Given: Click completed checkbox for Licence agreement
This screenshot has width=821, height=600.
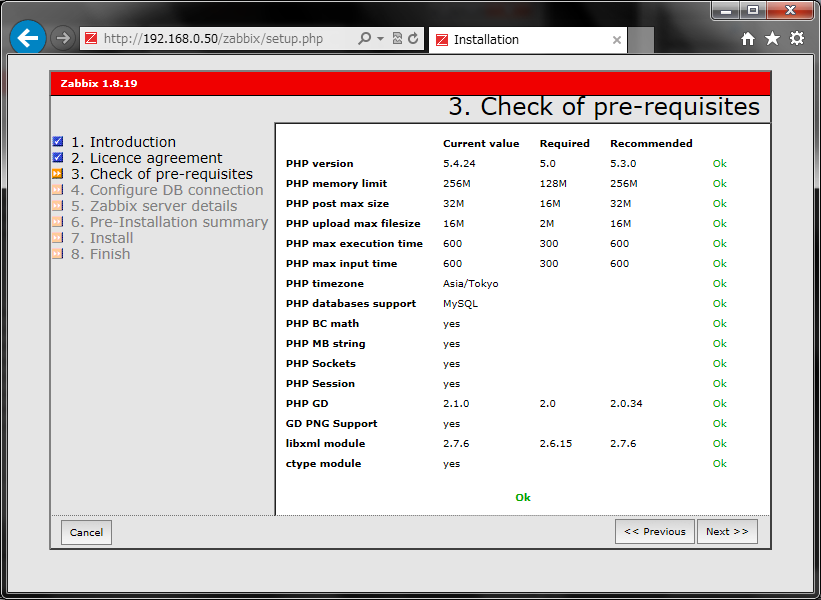Looking at the screenshot, I should click(58, 158).
